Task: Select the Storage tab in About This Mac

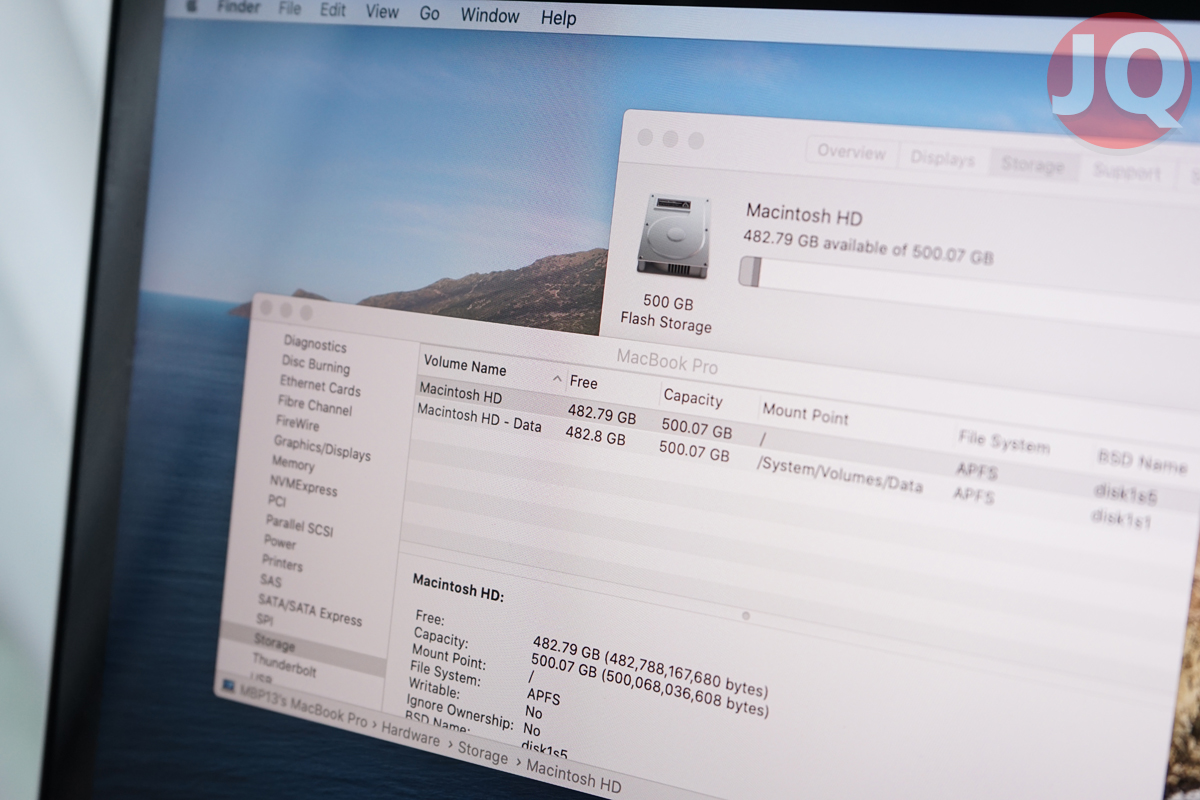Action: (1033, 166)
